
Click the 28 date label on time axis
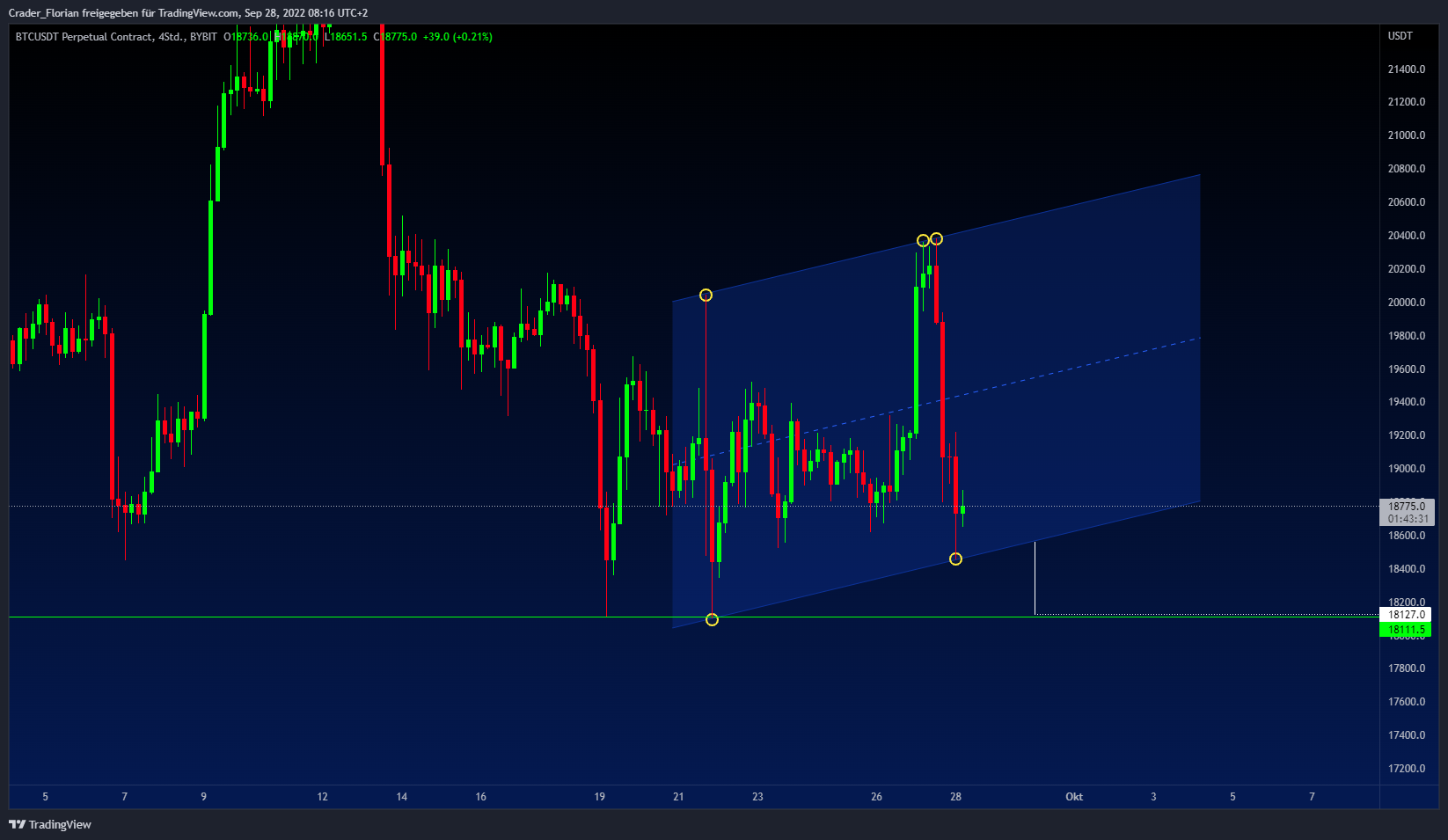(x=955, y=797)
